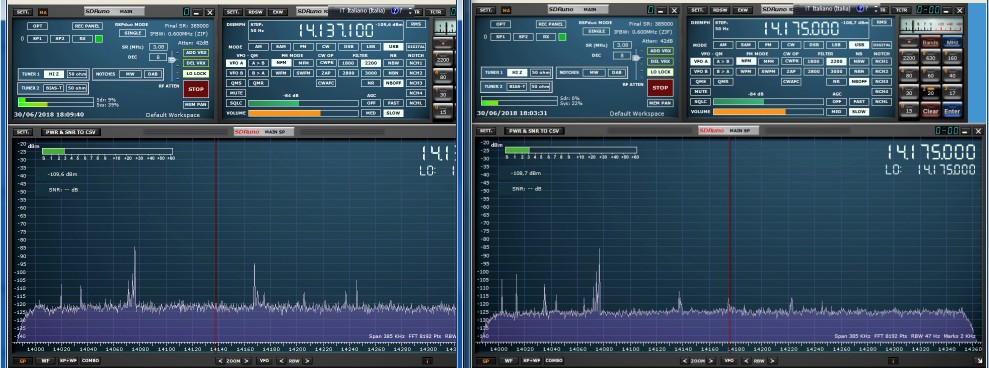Click RF ATTEN slider handle in 14.137.100 MAIN panel
The image size is (989, 368).
click(172, 60)
